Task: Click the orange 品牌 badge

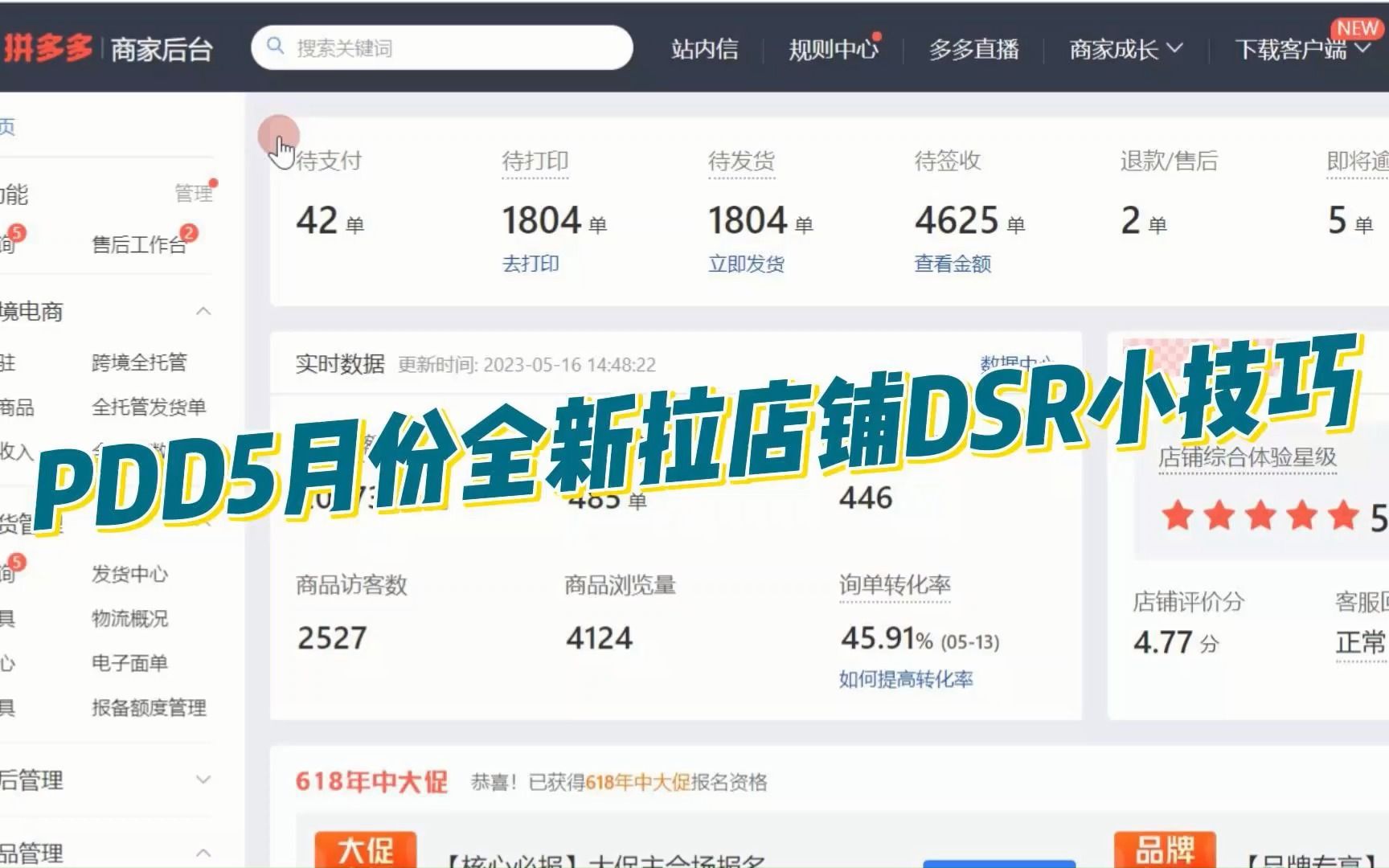Action: point(1165,850)
